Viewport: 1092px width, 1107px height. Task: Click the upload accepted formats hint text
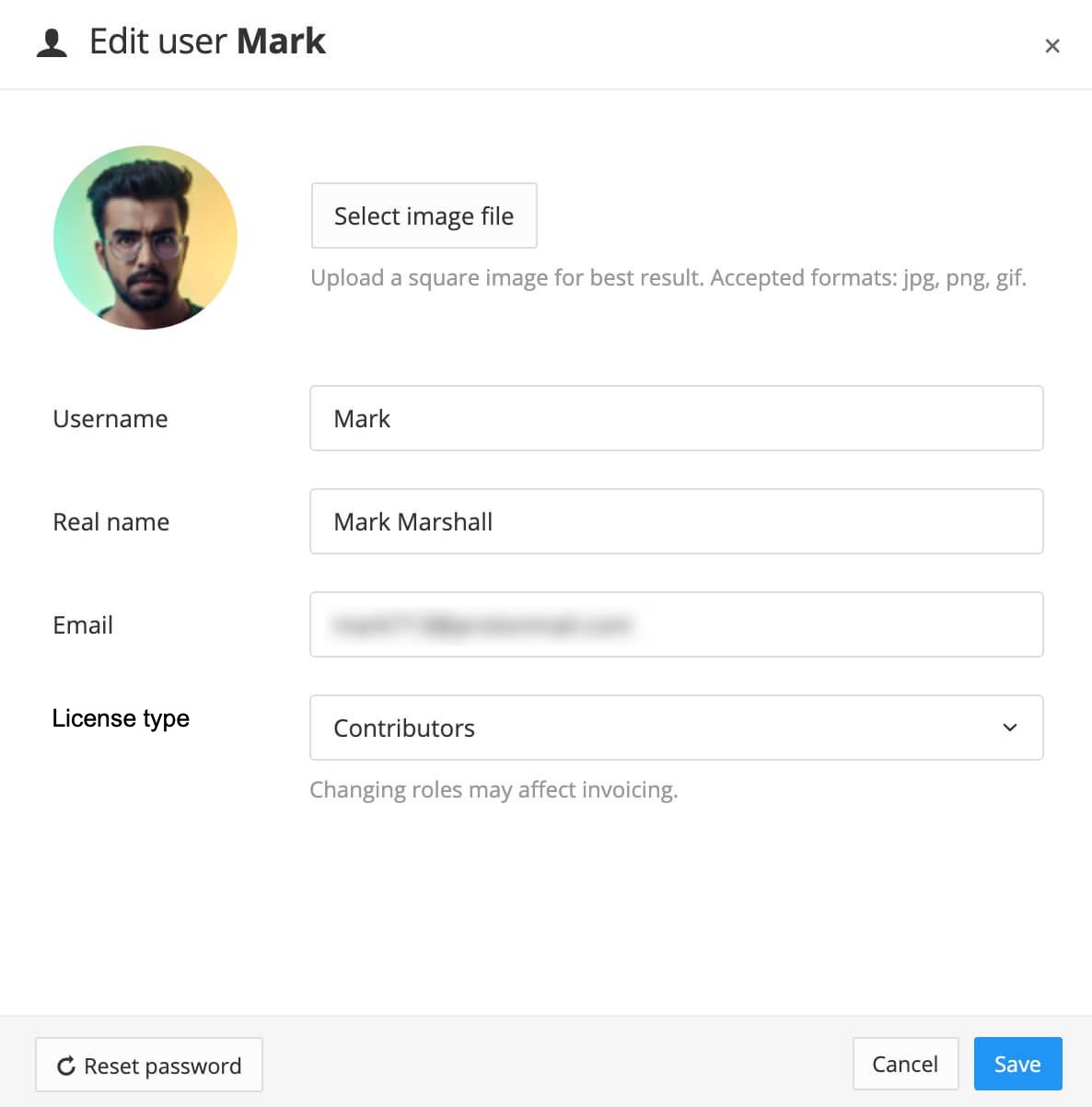[668, 277]
